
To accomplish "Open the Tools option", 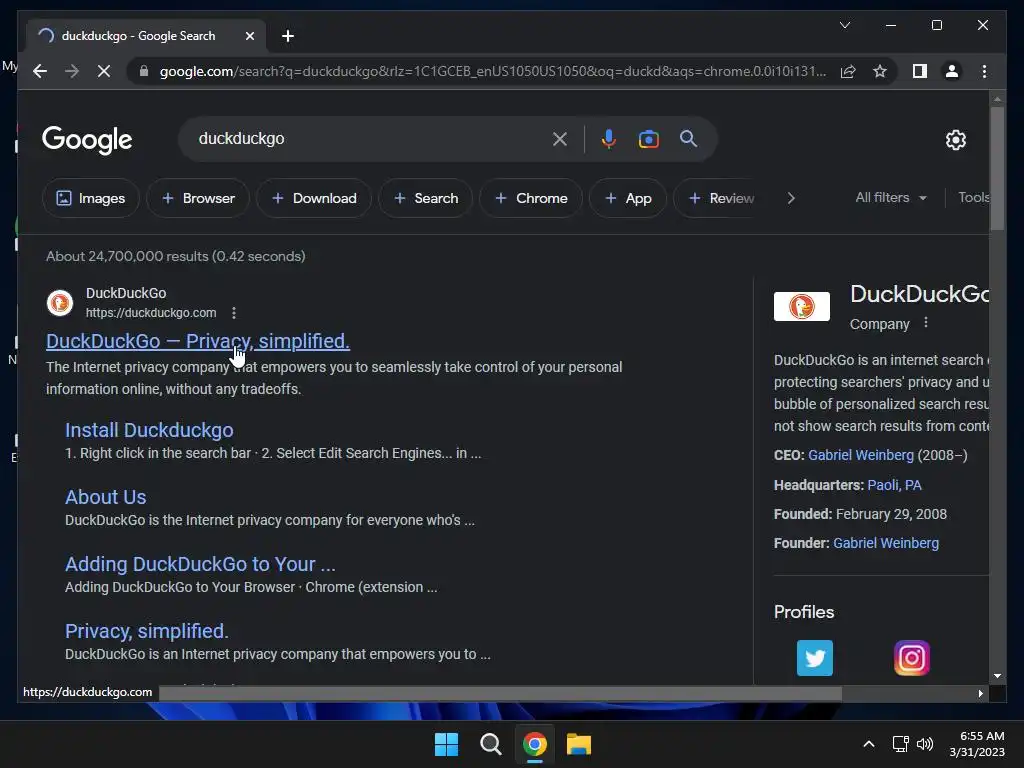I will [973, 197].
